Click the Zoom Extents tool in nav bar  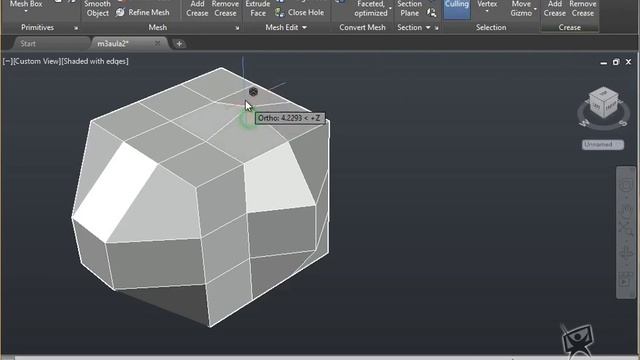(626, 229)
